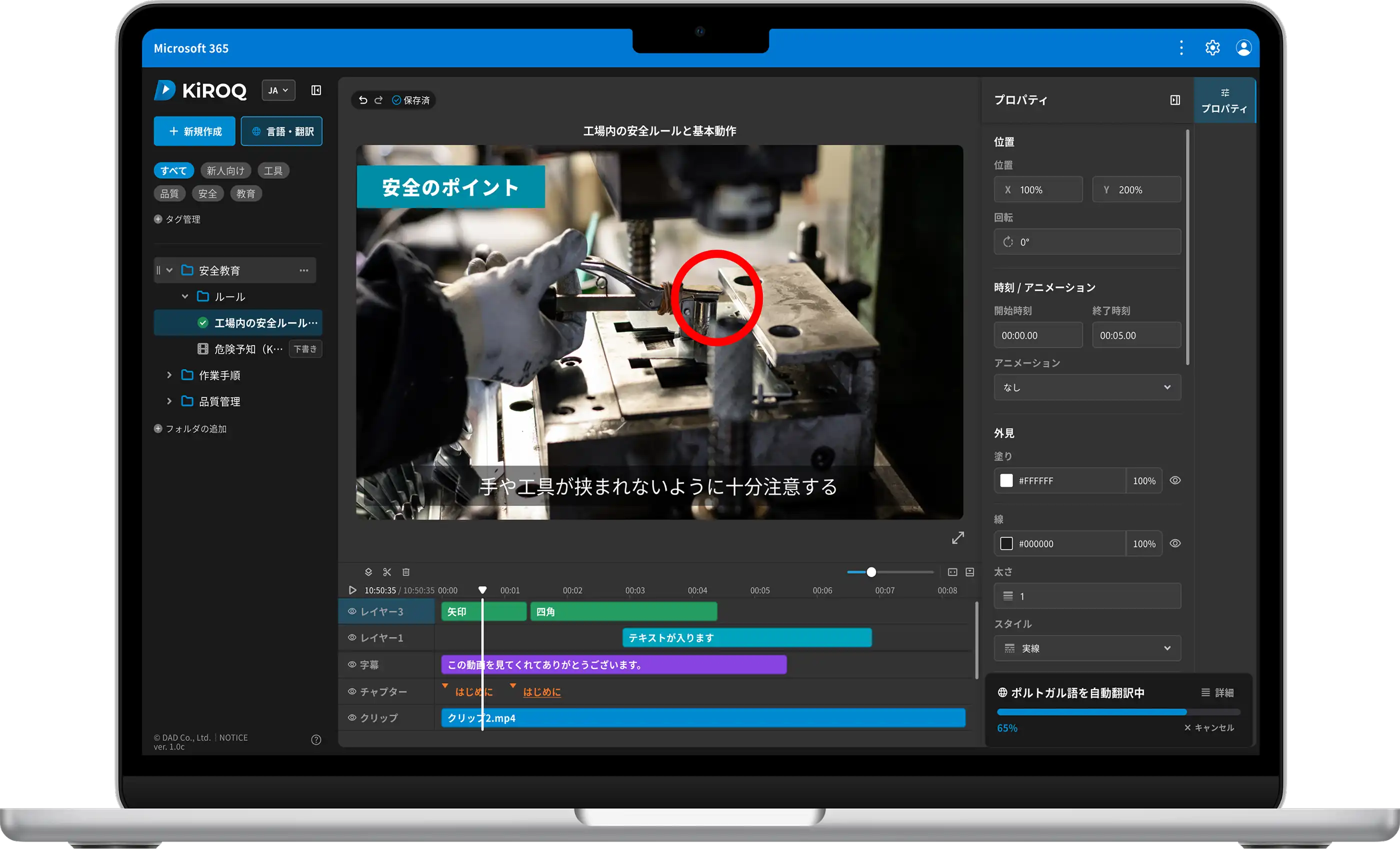Switch to the プロパティ side tab

[x=1224, y=100]
